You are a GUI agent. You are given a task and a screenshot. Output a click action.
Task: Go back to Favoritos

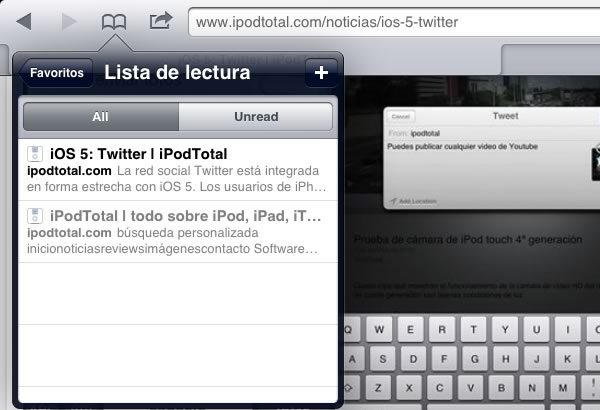(57, 73)
